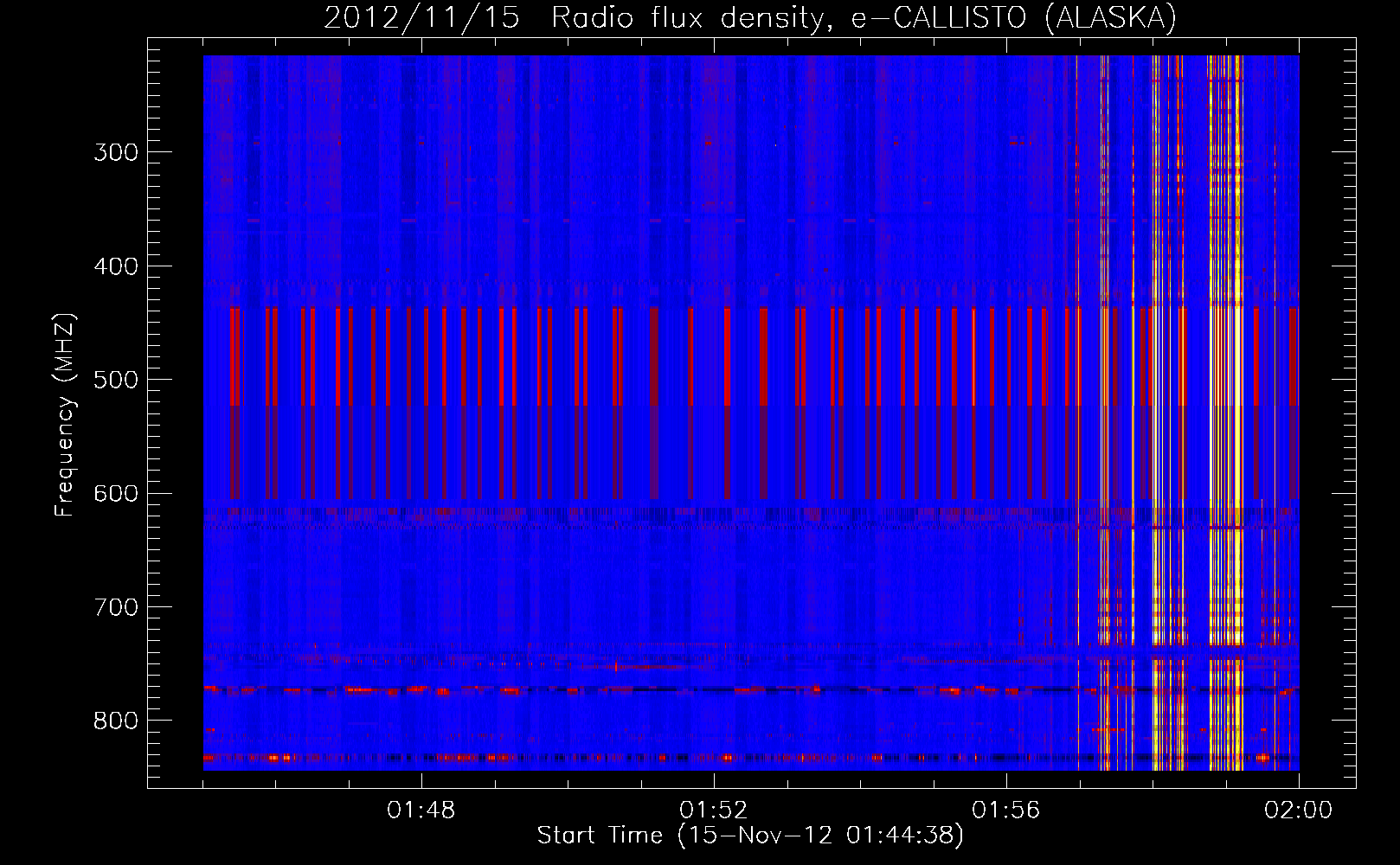Viewport: 1400px width, 865px height.
Task: Click the "Frequency (MHZ)" axis label
Action: point(66,415)
